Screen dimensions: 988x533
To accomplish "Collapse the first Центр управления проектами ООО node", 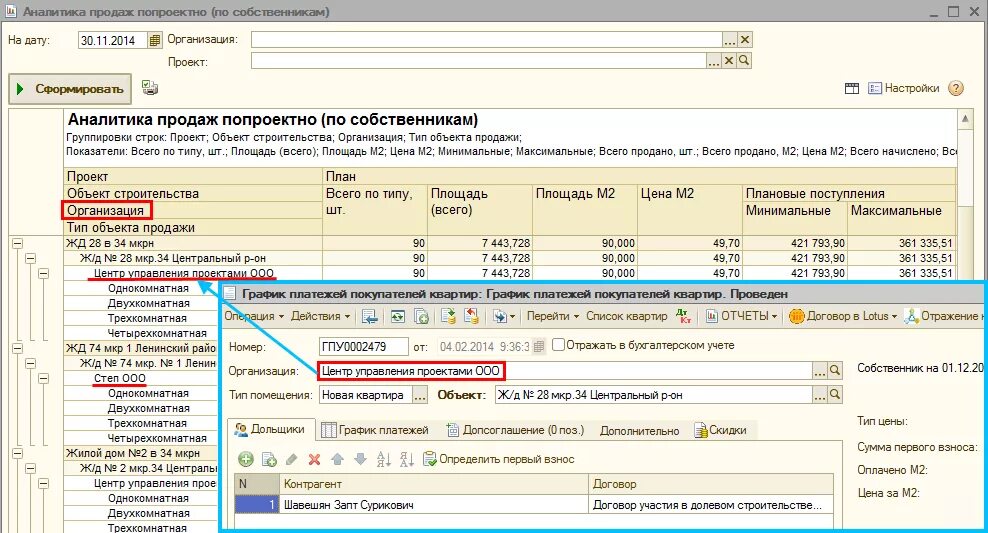I will pyautogui.click(x=43, y=273).
